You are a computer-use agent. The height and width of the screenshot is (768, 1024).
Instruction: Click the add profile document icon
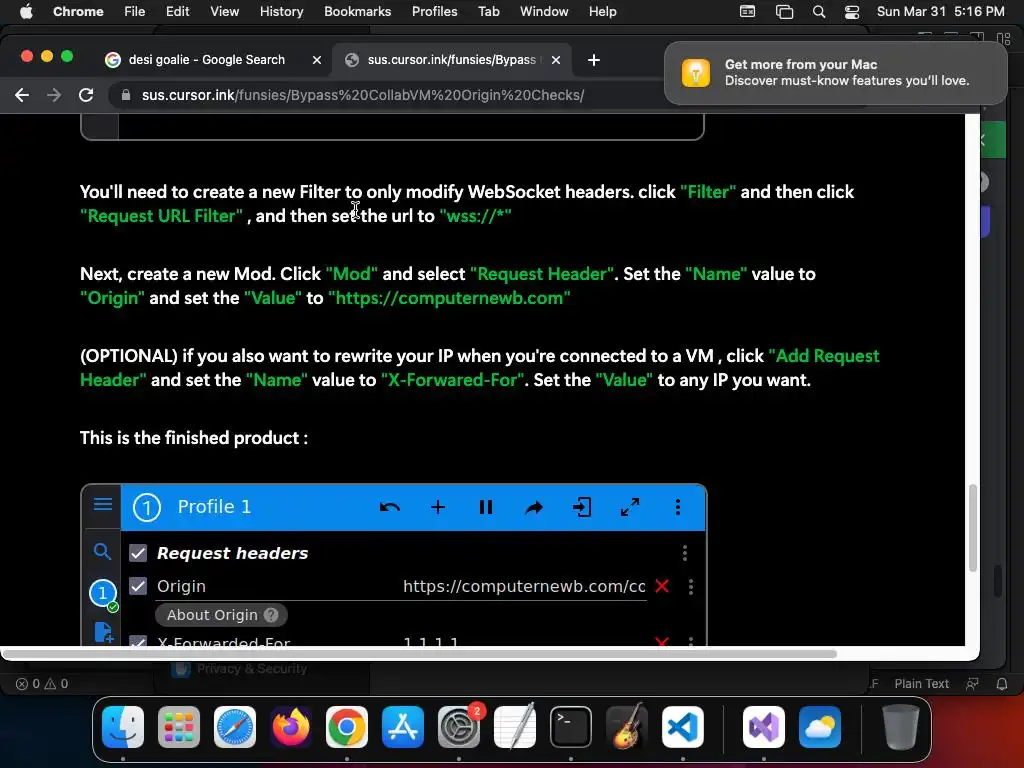(x=104, y=632)
